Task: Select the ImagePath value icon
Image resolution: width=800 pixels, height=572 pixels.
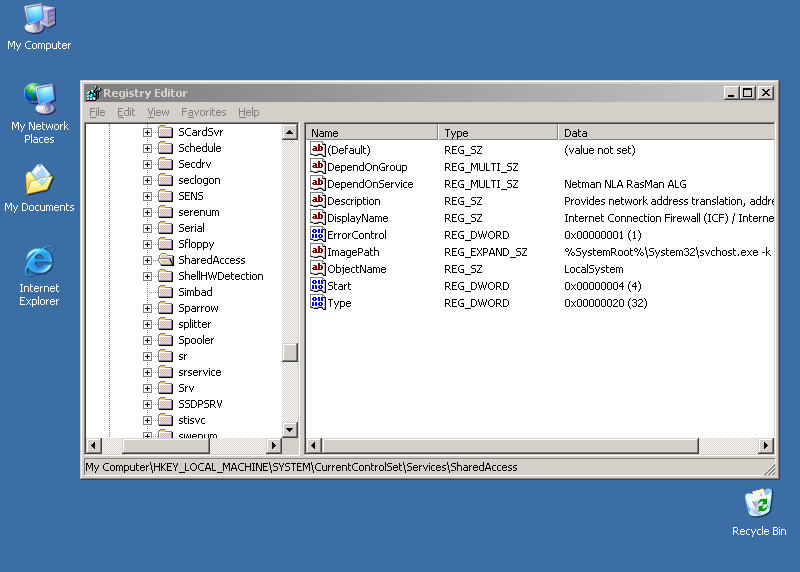Action: click(x=317, y=251)
